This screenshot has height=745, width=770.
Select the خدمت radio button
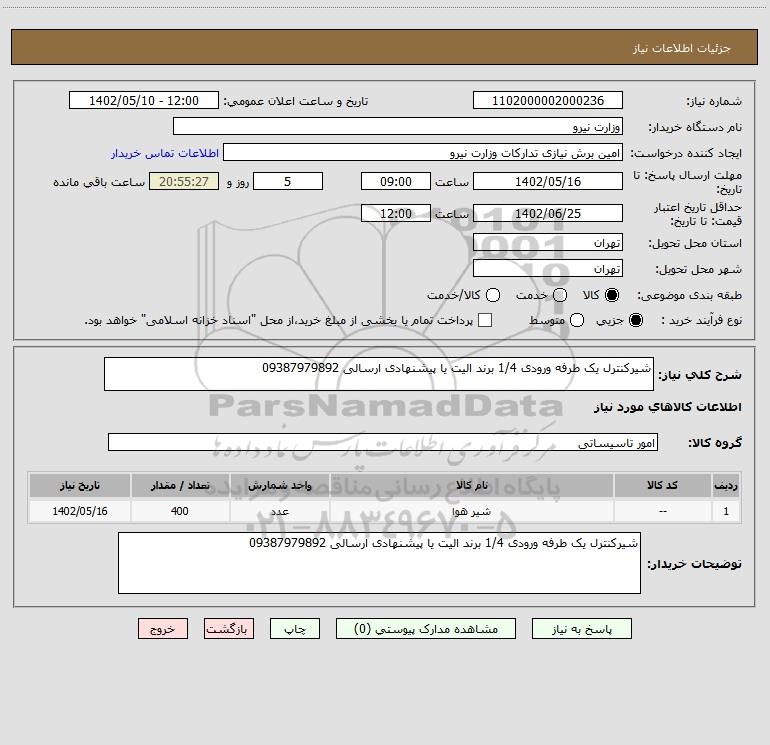click(560, 295)
